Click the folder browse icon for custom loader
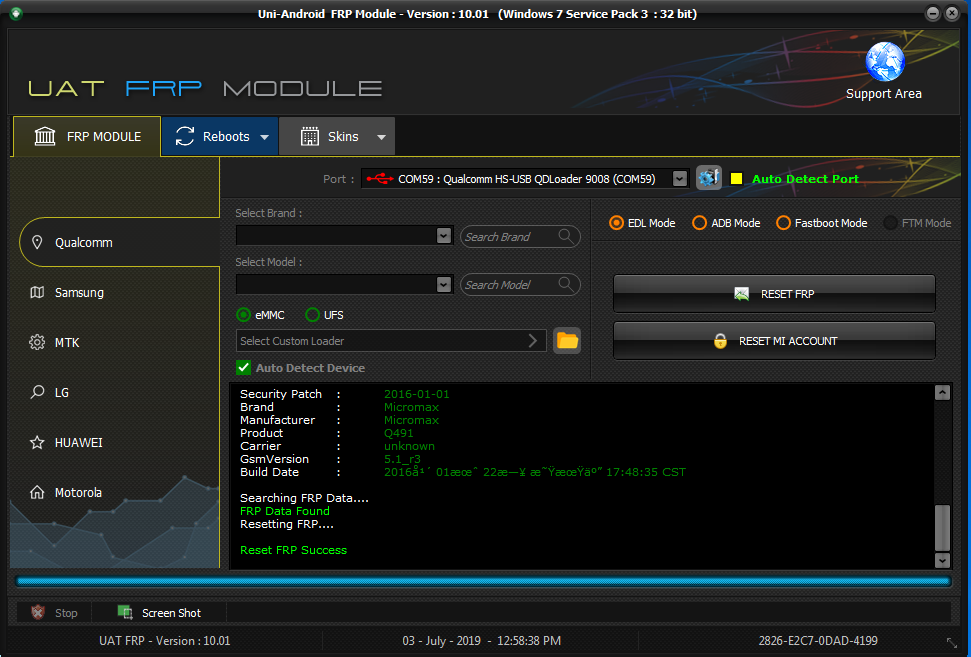971x657 pixels. coord(567,341)
